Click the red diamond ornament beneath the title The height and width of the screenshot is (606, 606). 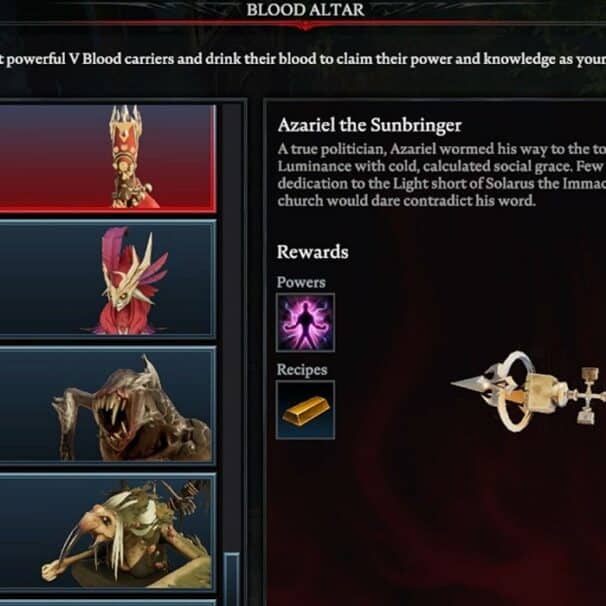pos(305,26)
